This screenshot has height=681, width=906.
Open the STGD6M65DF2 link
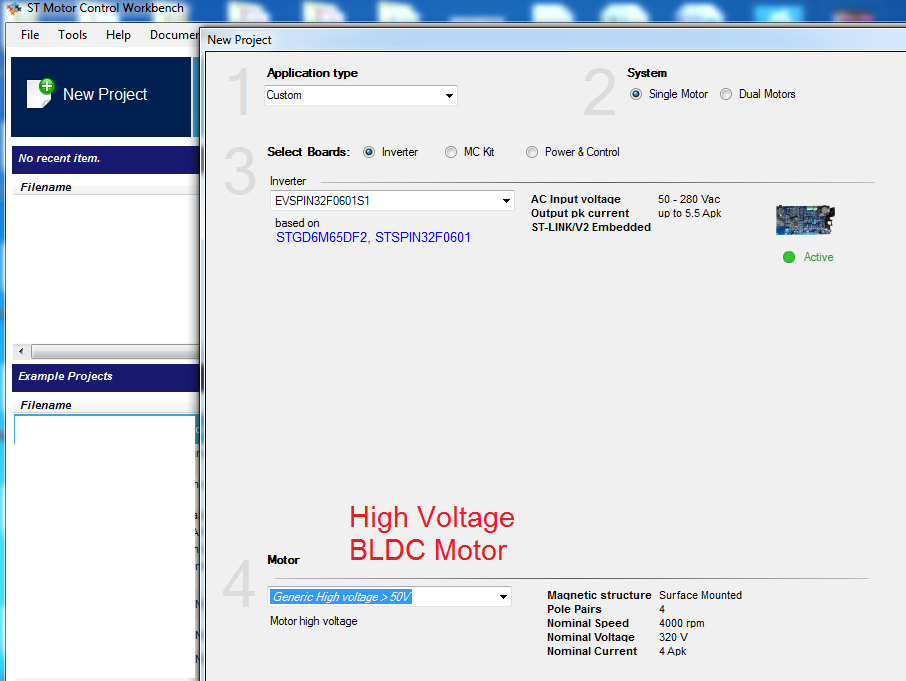pos(322,237)
